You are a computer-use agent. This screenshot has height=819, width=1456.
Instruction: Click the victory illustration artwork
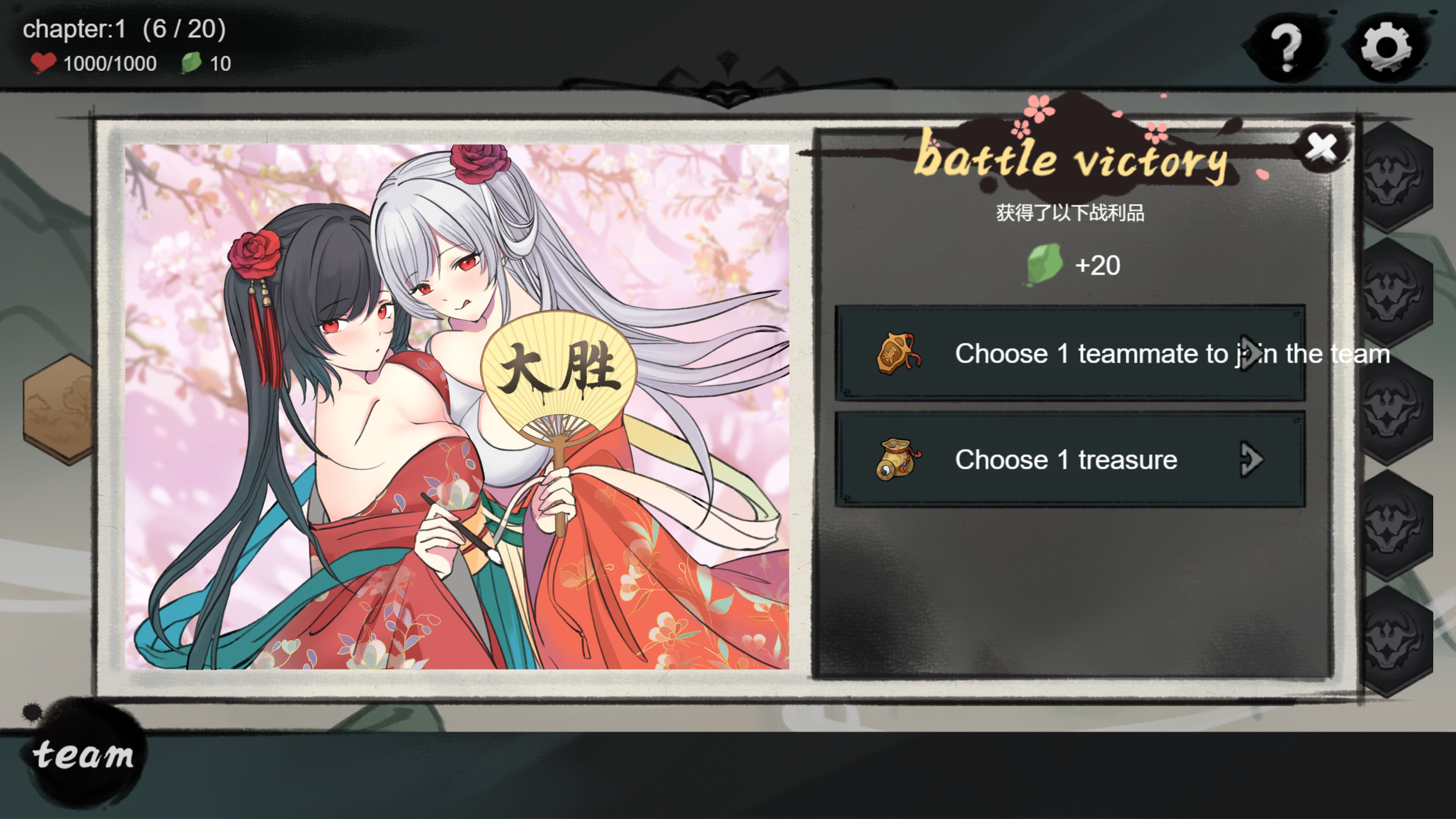(457, 407)
